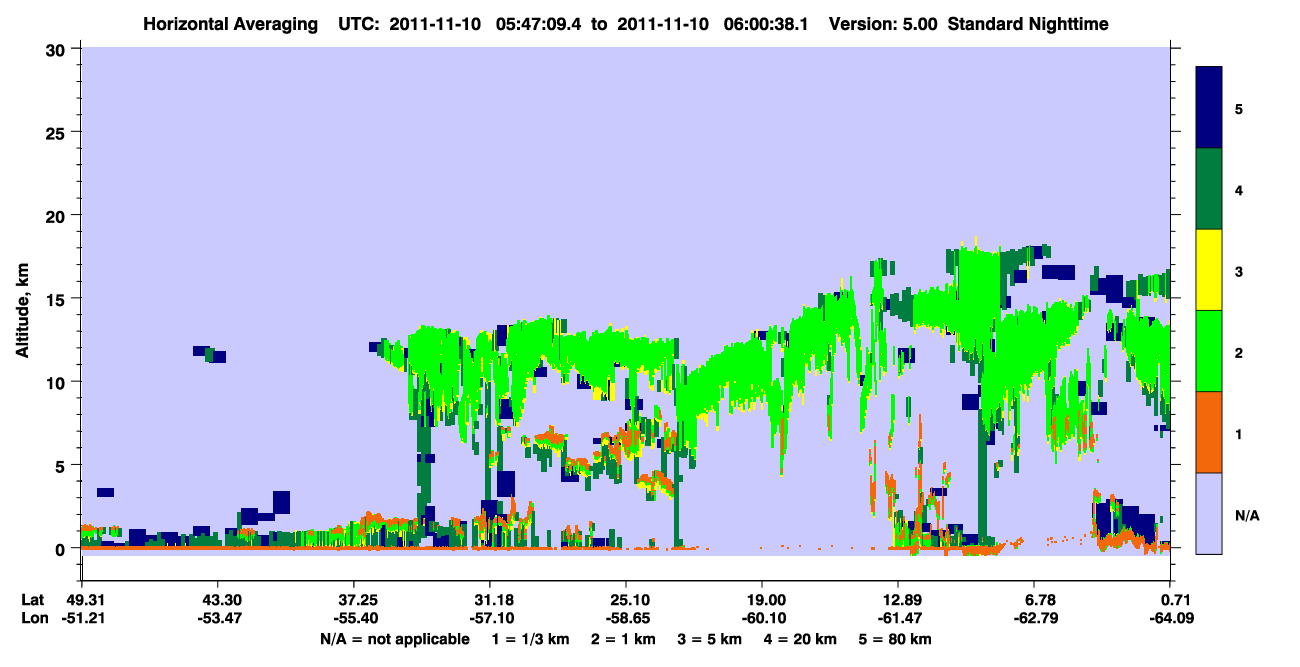Click the '3 = 5 km' caption
This screenshot has height=667, width=1300.
pyautogui.click(x=711, y=639)
